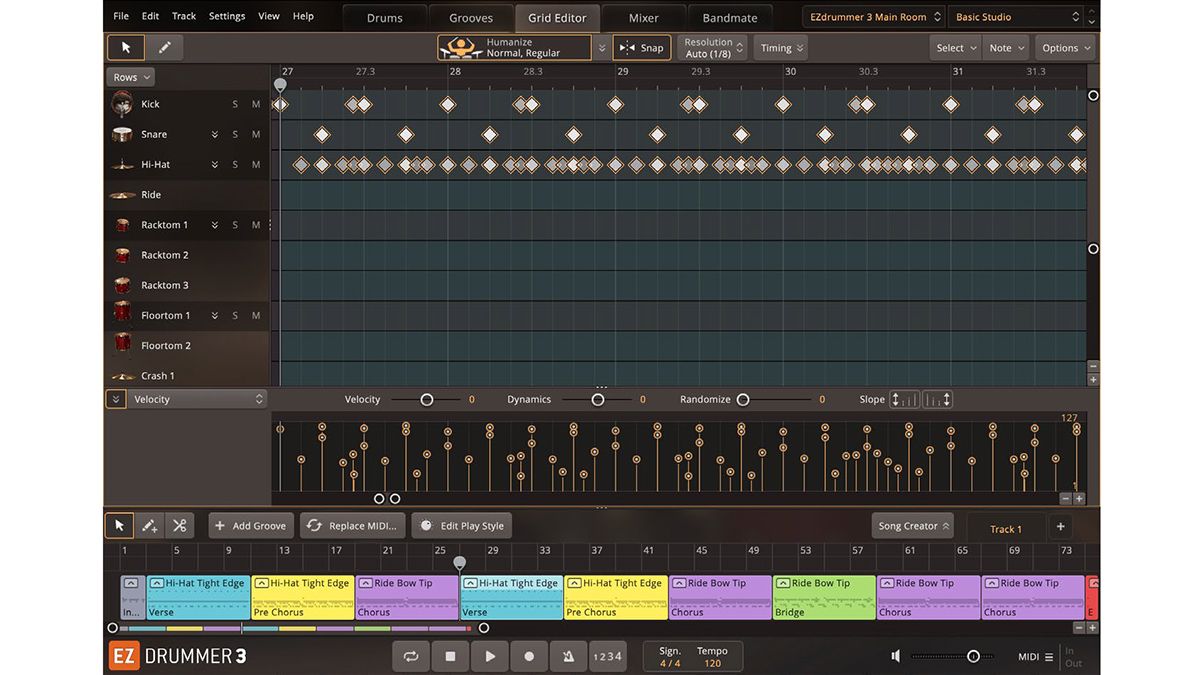Click the Kick drum icon
The width and height of the screenshot is (1200, 675).
click(x=122, y=104)
